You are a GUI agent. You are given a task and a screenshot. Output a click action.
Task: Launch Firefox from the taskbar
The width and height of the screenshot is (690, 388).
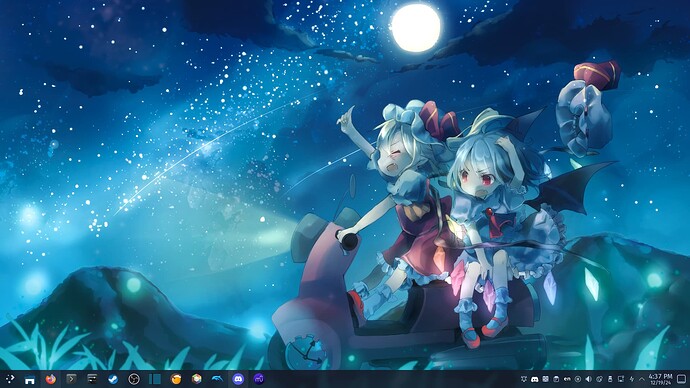[51, 379]
